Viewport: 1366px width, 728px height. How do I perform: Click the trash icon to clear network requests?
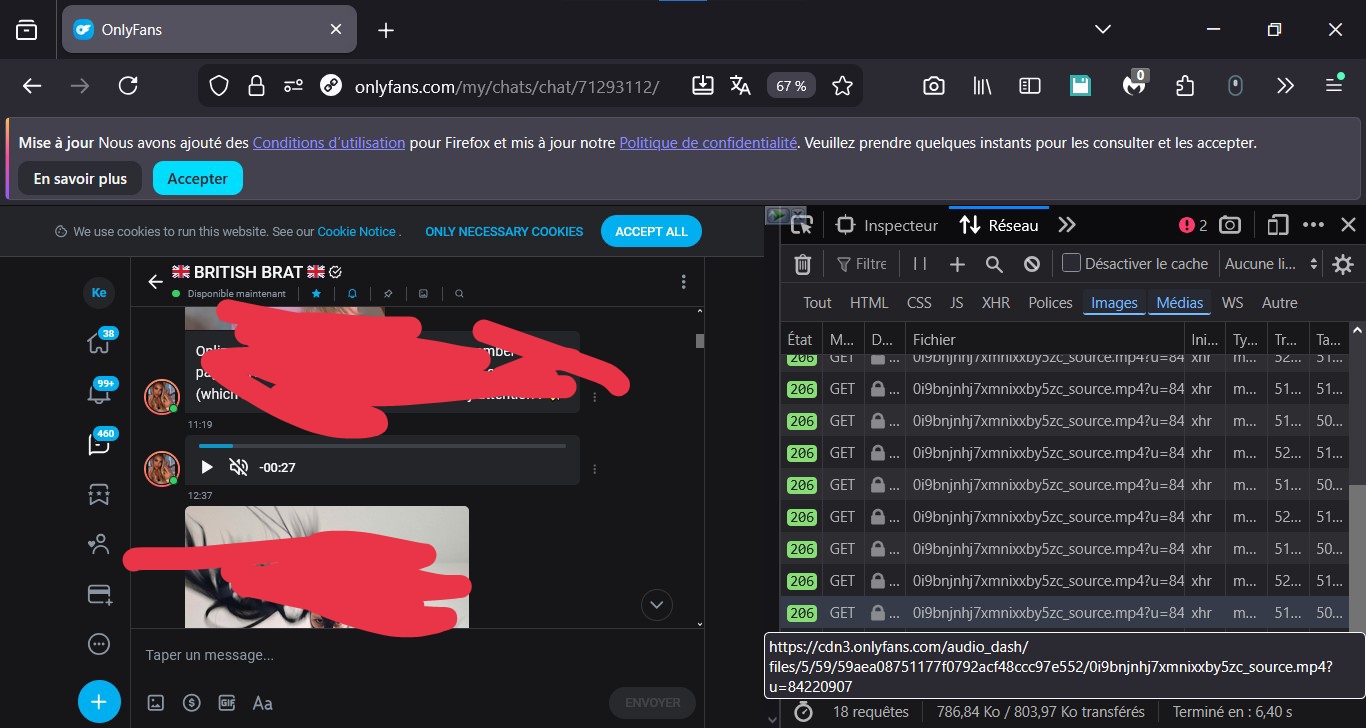coord(802,264)
